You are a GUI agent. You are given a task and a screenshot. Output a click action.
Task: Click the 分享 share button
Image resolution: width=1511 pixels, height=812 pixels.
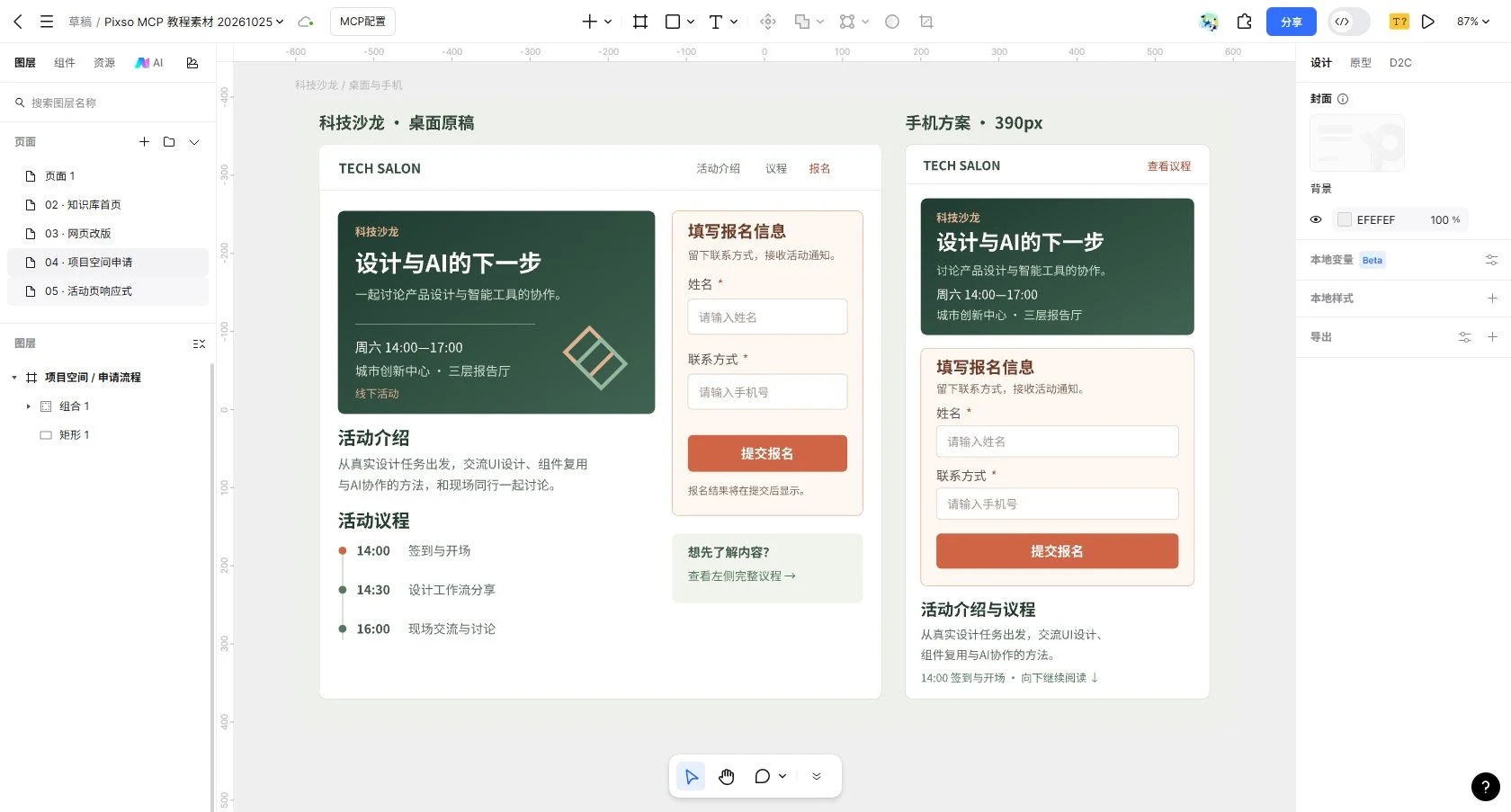[1292, 22]
